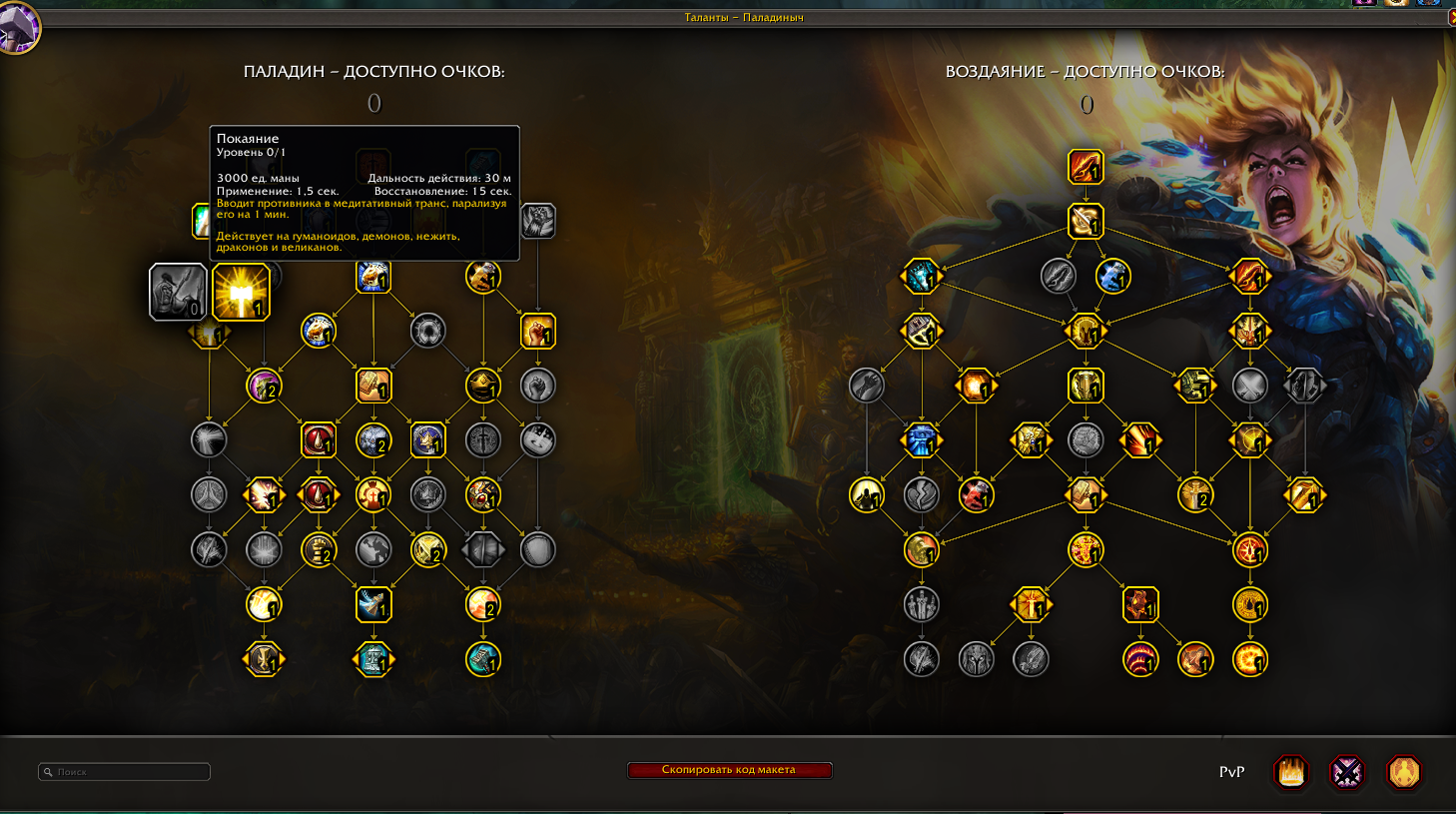Click the rank 2 Воздаяние tree node
Viewport: 1456px width, 814px height.
coord(1194,494)
